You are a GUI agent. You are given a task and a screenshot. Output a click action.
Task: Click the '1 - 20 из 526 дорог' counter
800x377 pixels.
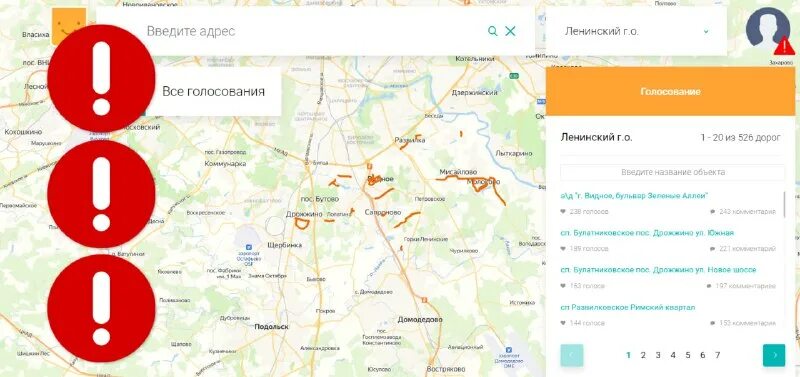[x=740, y=138]
